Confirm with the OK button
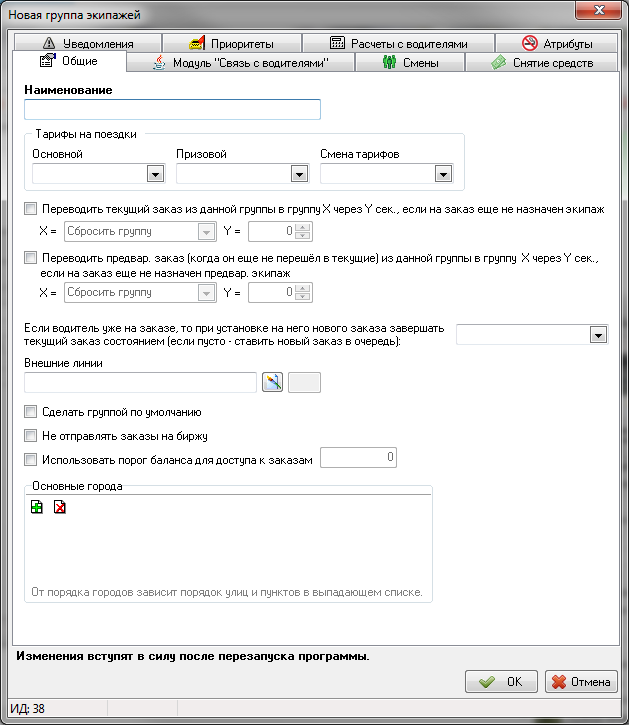Screen dimensions: 629x725 tap(501, 682)
